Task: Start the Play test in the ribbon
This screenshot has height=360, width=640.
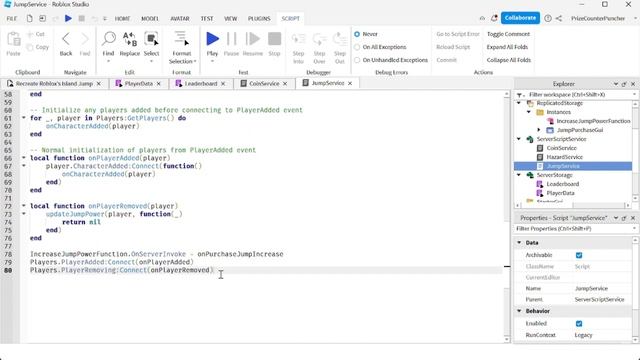Action: point(212,39)
